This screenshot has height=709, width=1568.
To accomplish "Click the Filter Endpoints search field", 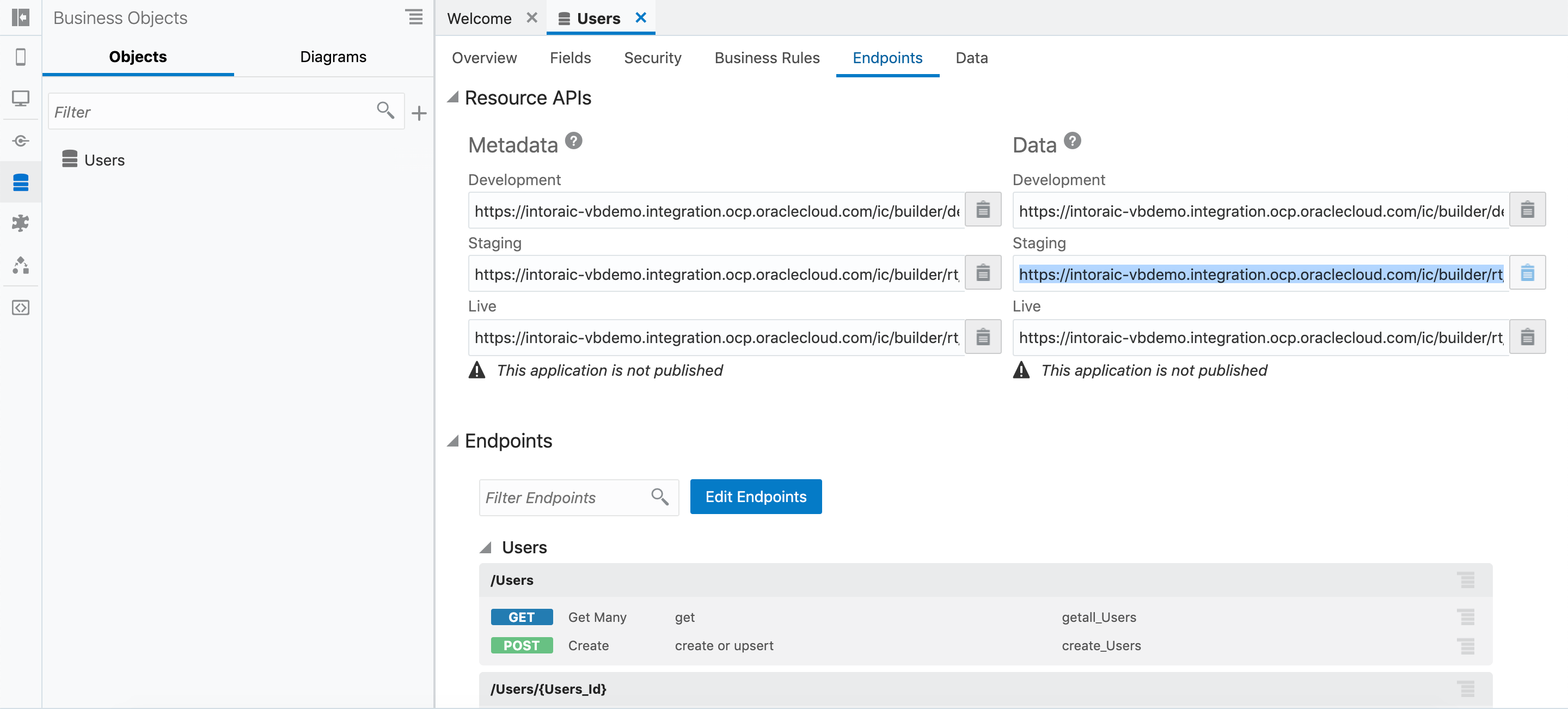I will (x=566, y=497).
